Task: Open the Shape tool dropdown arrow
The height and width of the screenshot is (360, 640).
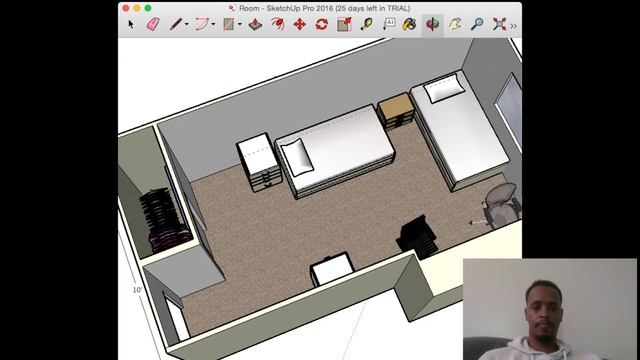Action: (x=240, y=24)
